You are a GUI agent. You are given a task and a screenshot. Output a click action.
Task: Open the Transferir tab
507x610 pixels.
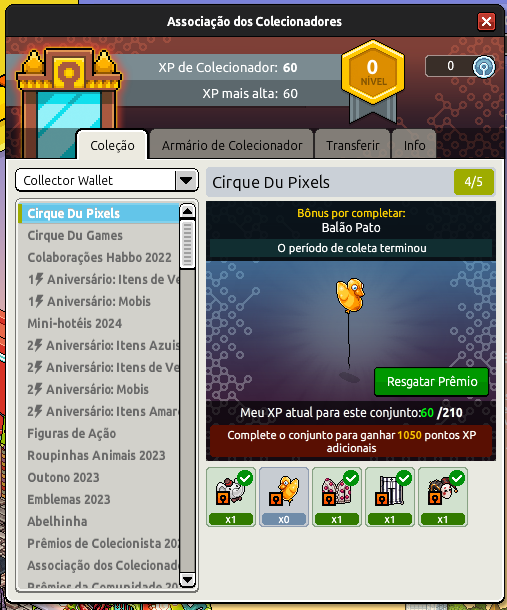(353, 145)
